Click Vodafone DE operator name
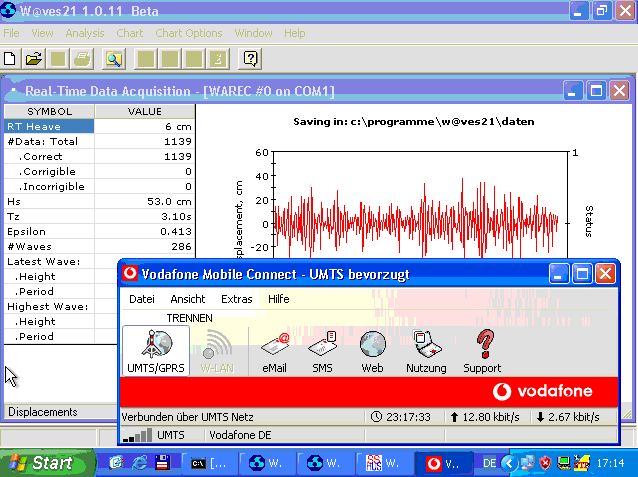This screenshot has width=638, height=477. click(240, 435)
